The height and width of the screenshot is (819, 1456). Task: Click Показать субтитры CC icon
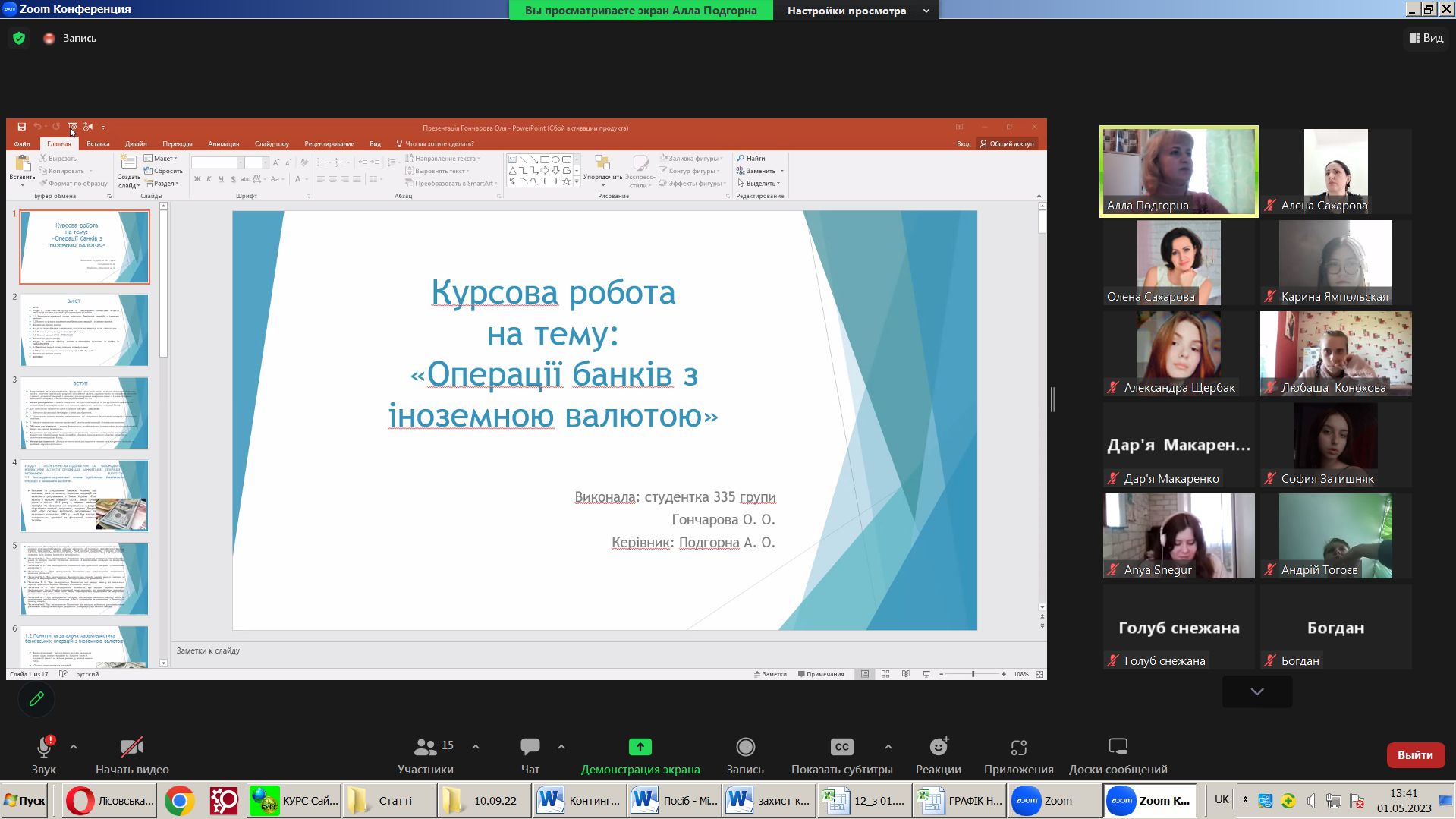coord(842,747)
